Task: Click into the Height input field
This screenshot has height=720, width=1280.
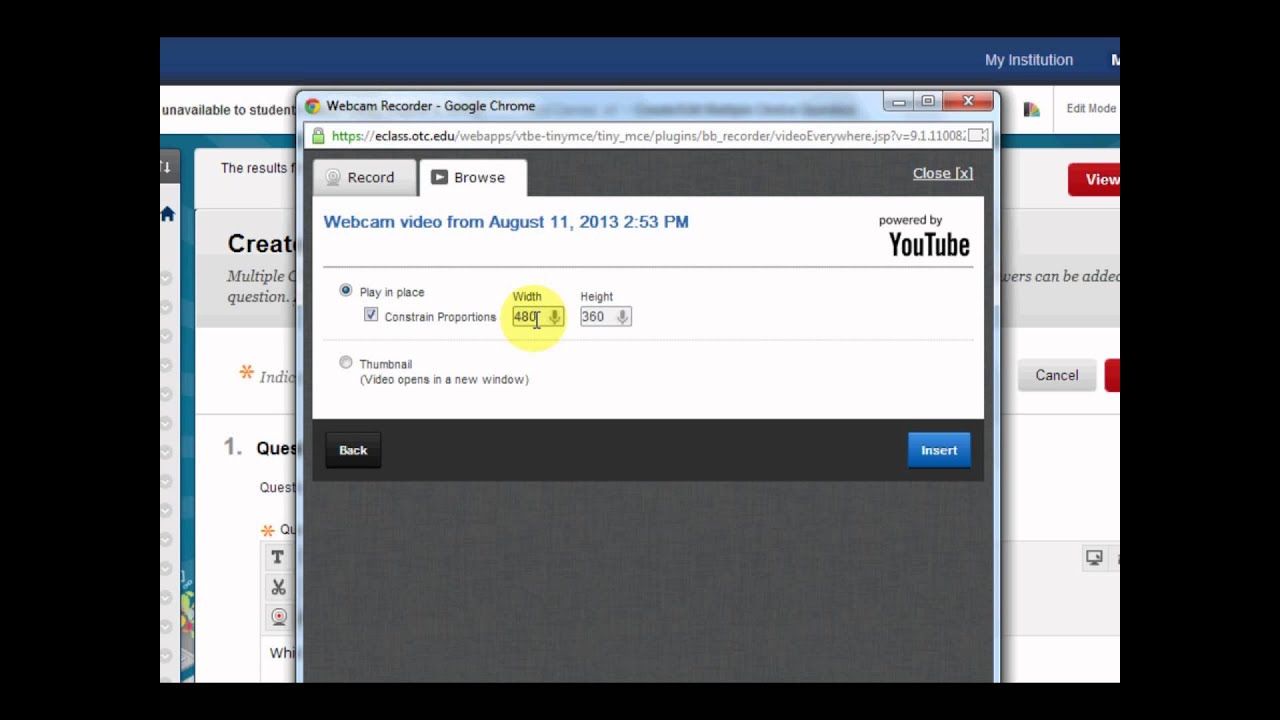Action: pyautogui.click(x=605, y=317)
